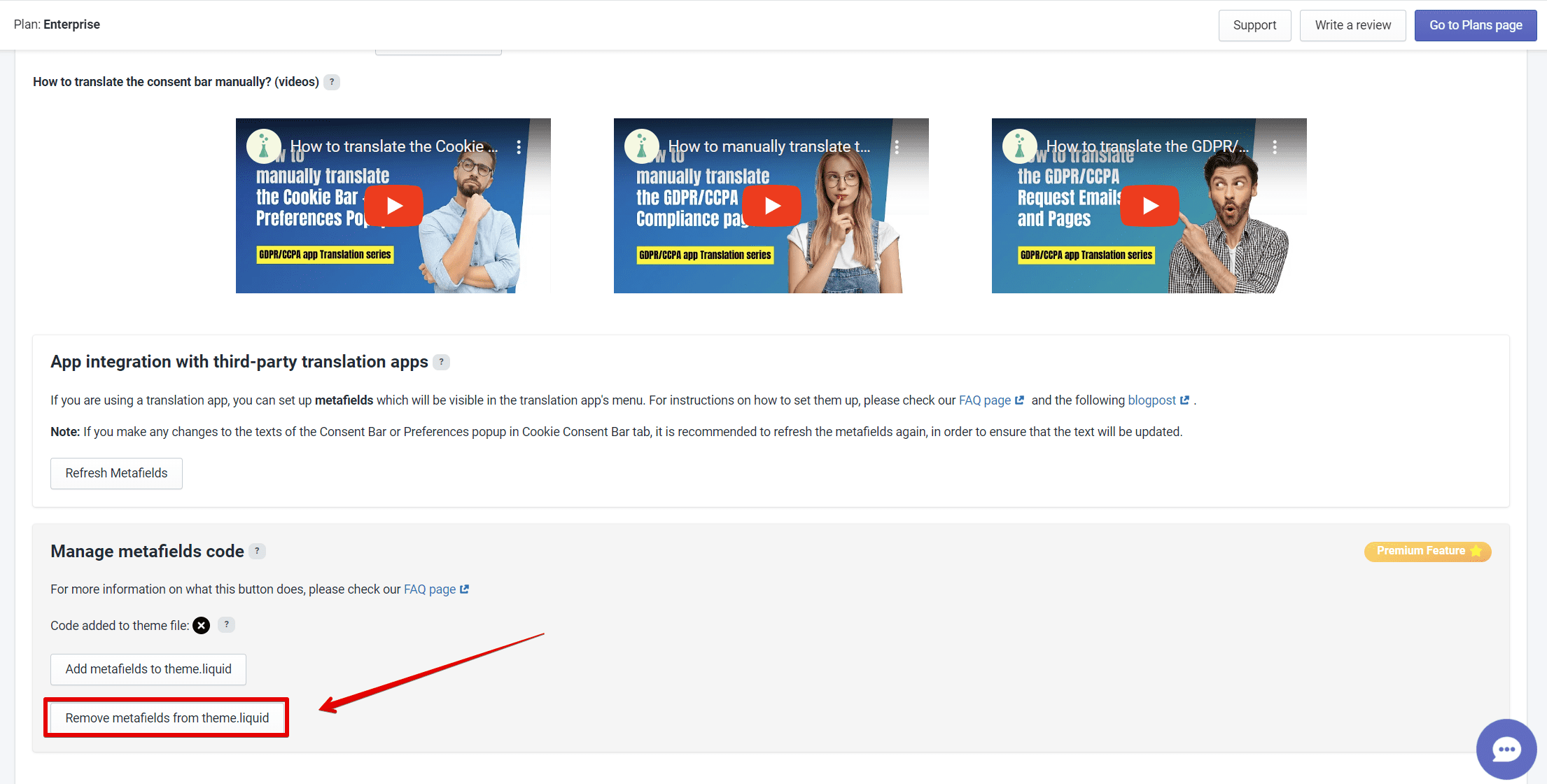This screenshot has height=784, width=1547.
Task: Click the Write a review button
Action: (1352, 25)
